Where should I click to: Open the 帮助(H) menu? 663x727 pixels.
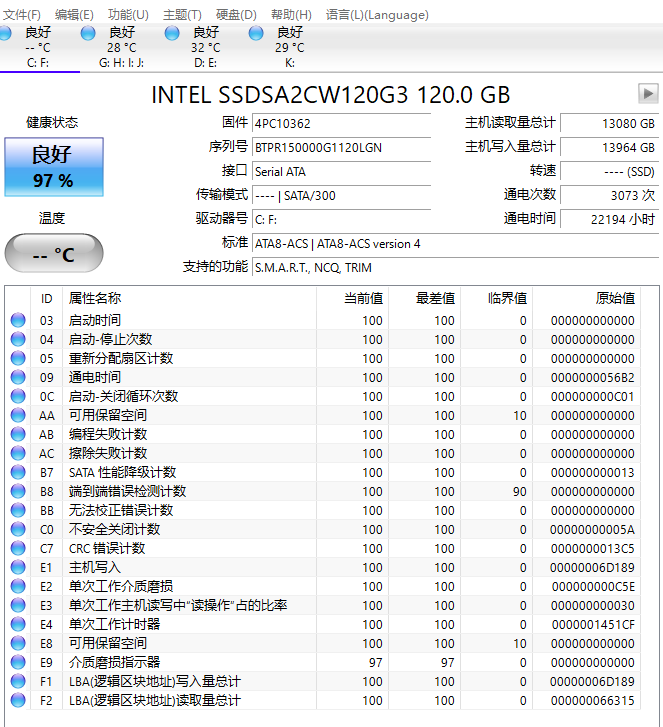point(291,15)
